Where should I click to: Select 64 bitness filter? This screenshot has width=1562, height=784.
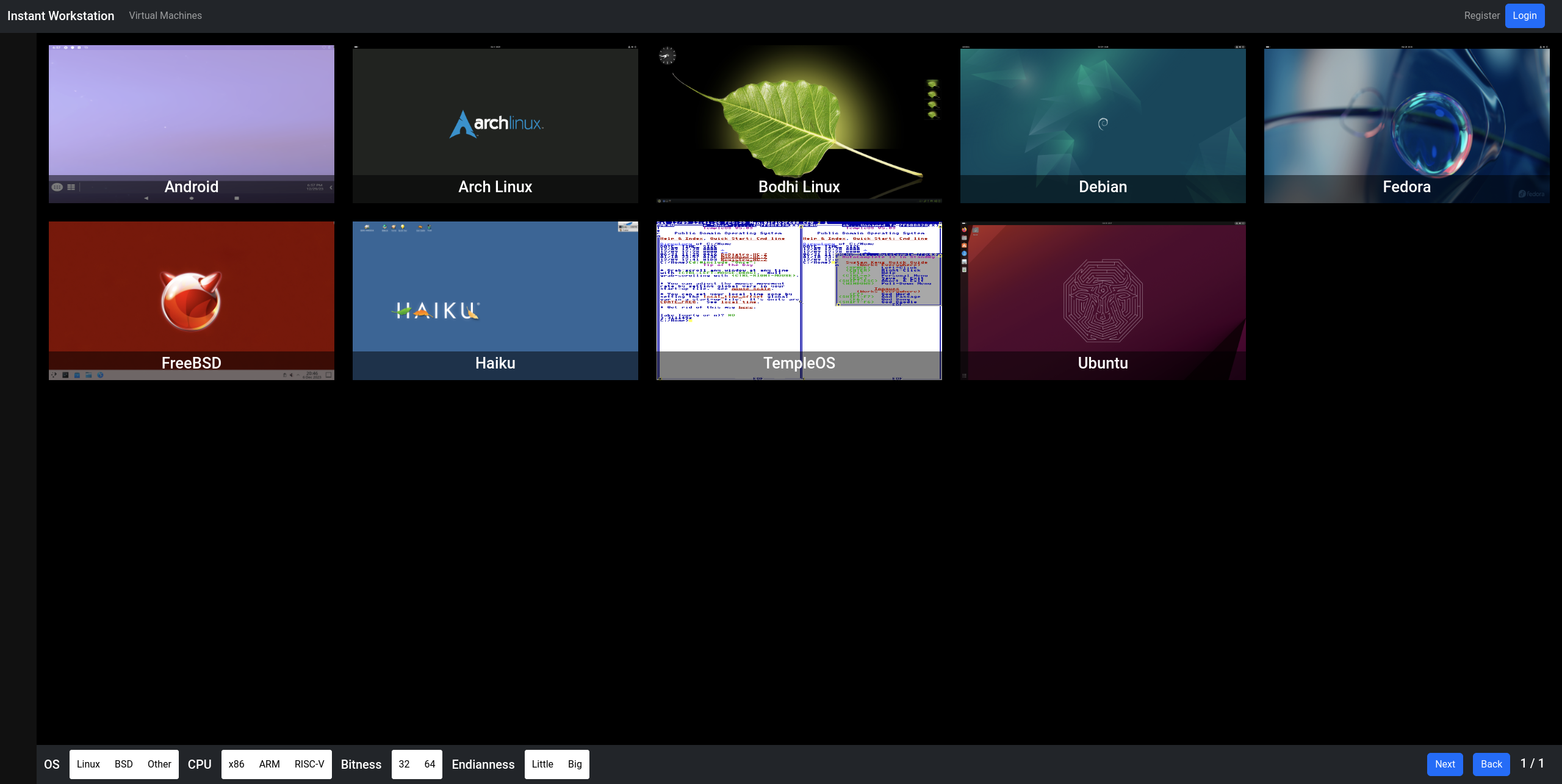click(430, 764)
